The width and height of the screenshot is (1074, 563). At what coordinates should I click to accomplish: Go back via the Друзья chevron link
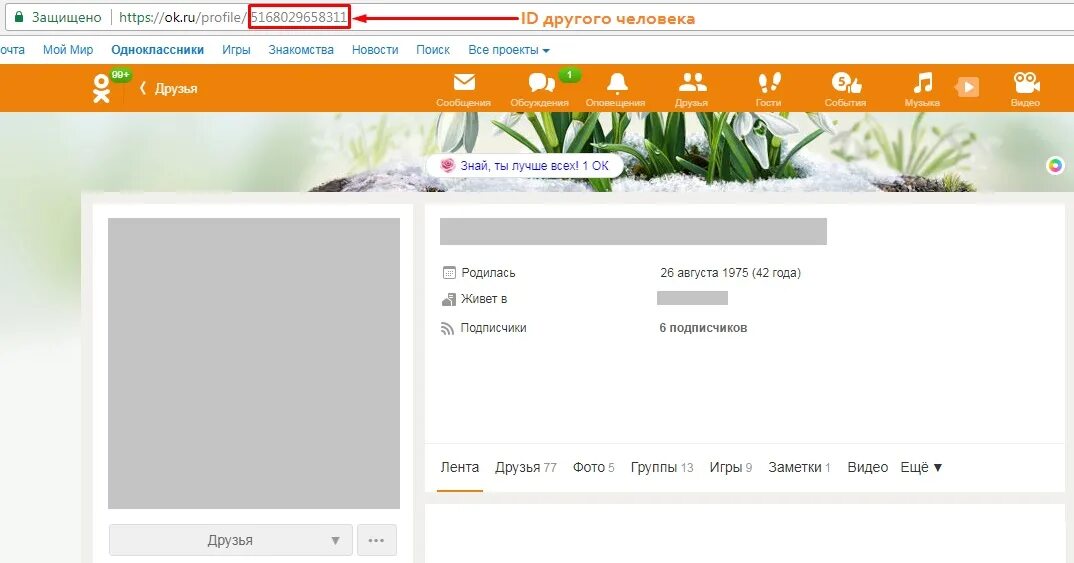[x=168, y=88]
